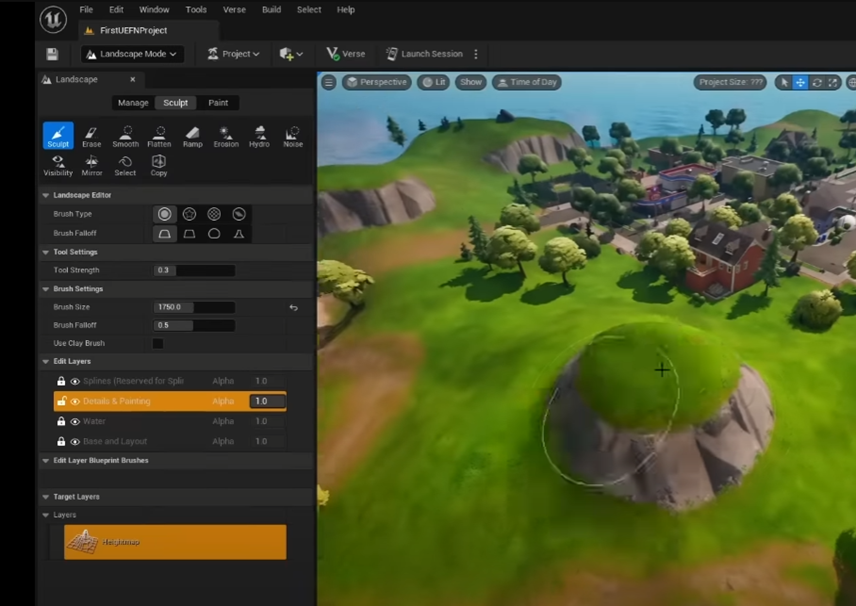Select the Copy tool
856x606 pixels.
[x=159, y=165]
